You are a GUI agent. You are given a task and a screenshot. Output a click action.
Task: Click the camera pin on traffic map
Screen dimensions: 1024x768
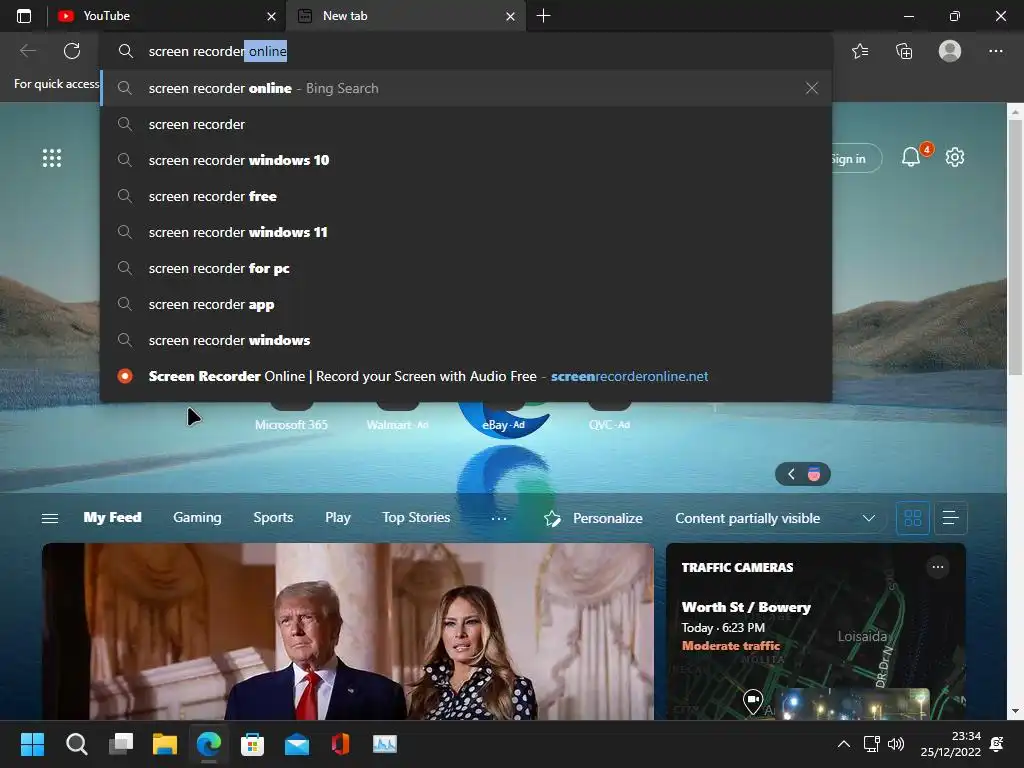coord(753,701)
